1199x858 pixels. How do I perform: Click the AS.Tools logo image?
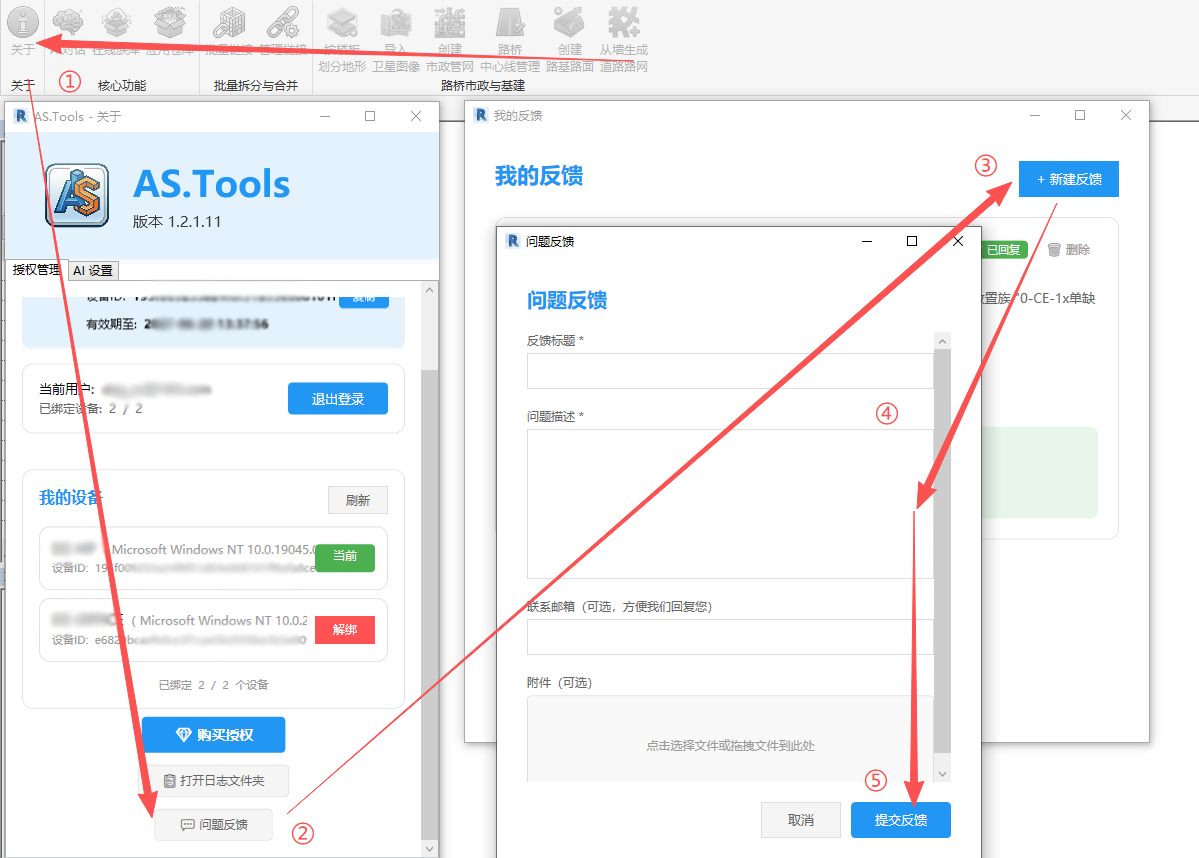point(77,195)
